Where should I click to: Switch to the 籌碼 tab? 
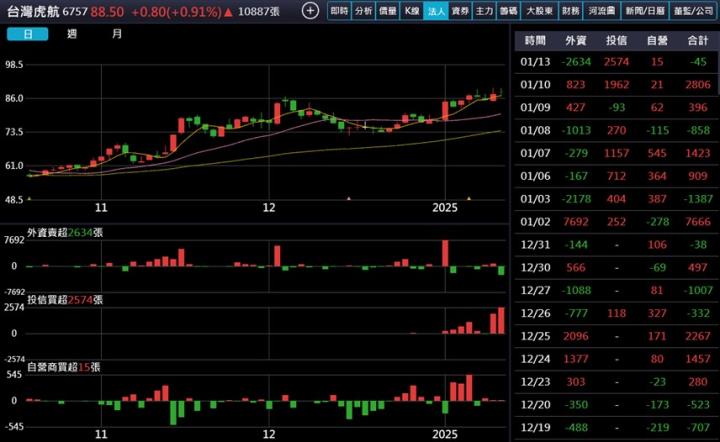click(x=508, y=11)
